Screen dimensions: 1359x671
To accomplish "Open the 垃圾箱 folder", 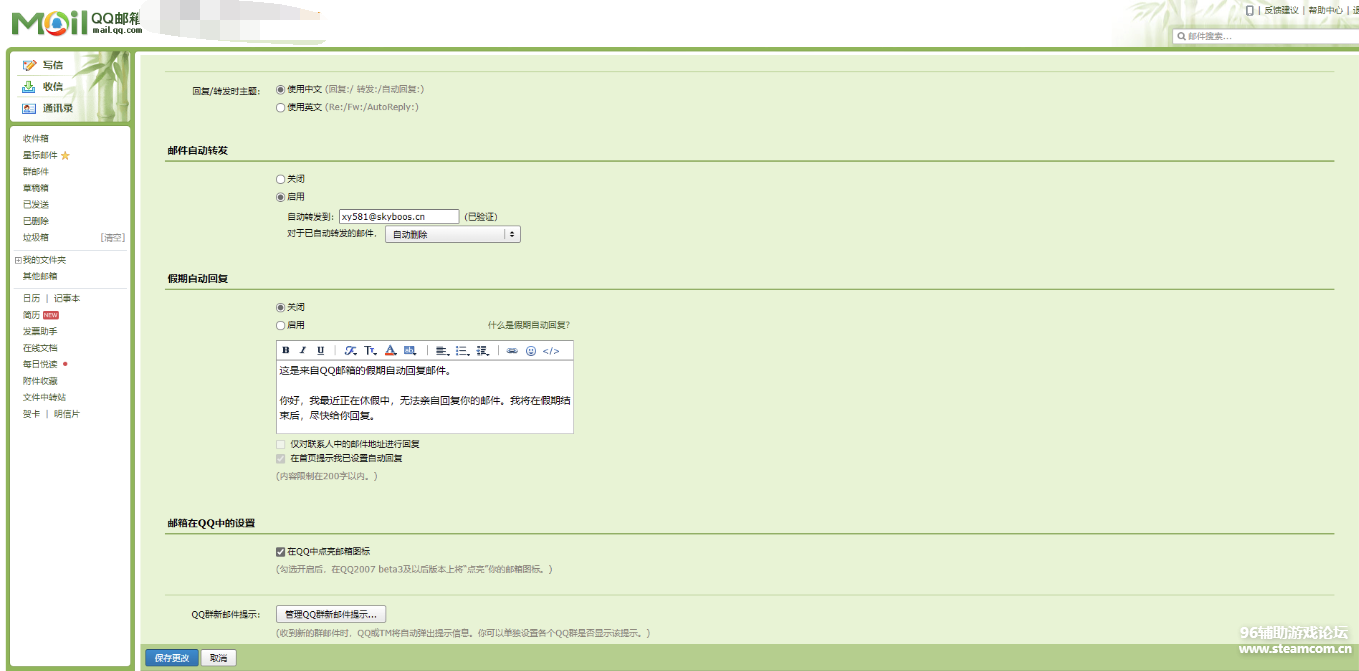I will click(x=34, y=236).
